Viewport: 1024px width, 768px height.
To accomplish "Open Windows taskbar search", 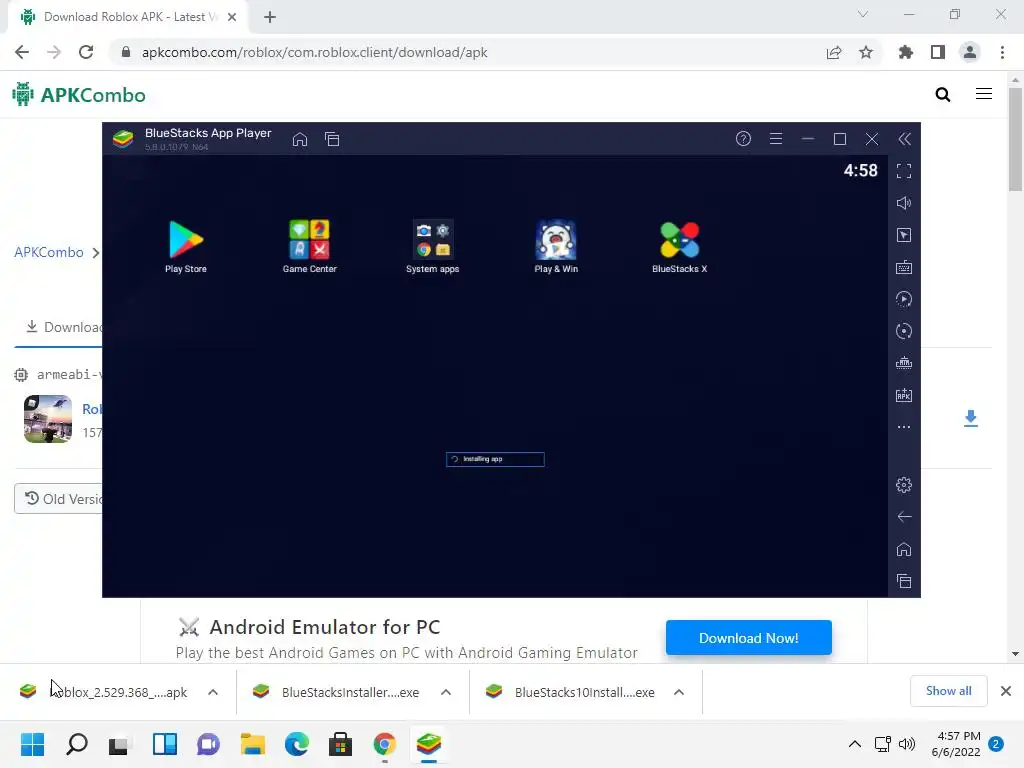I will (x=76, y=744).
